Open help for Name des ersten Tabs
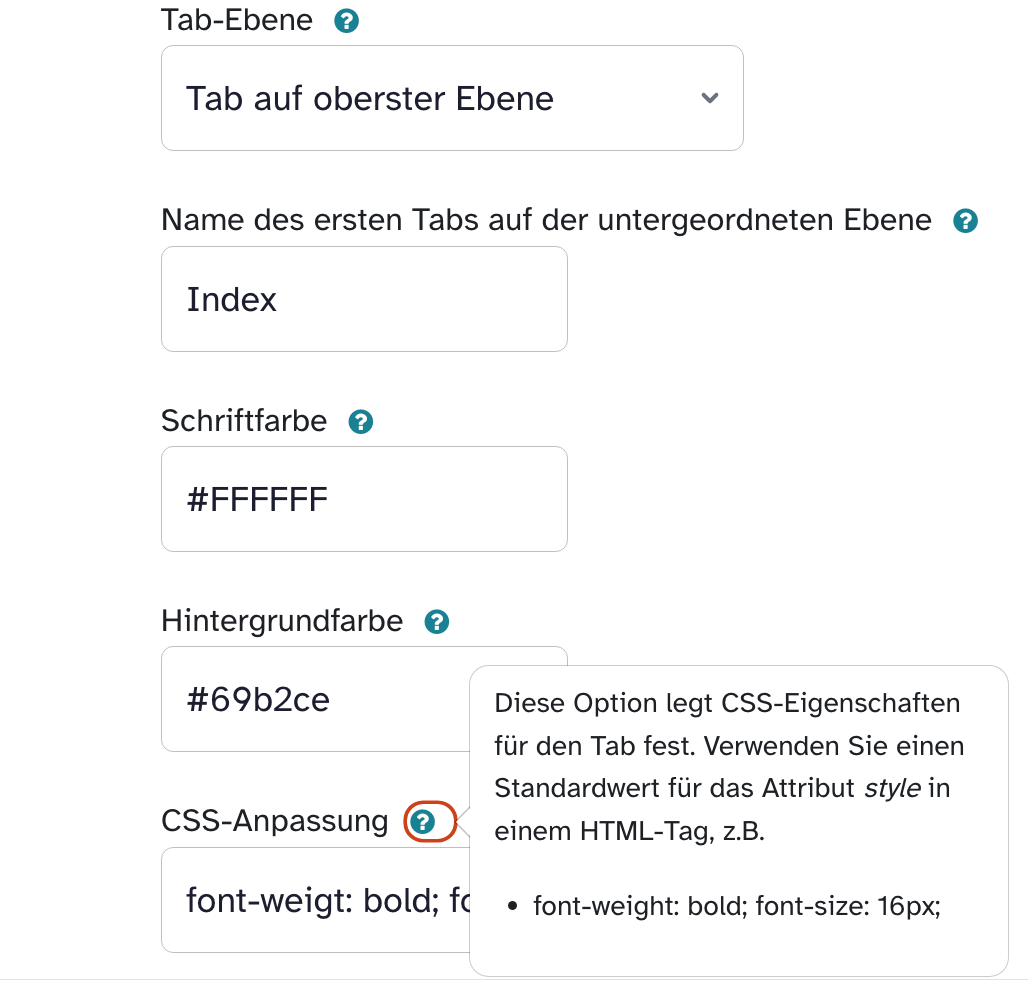The width and height of the screenshot is (1028, 983). (965, 221)
